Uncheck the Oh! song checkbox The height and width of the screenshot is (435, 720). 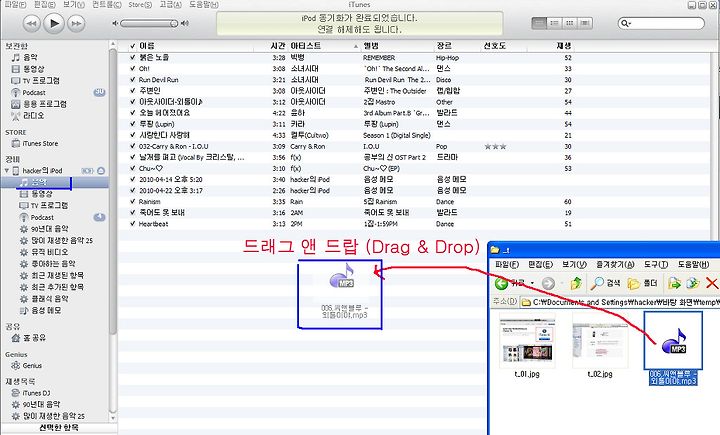click(133, 68)
